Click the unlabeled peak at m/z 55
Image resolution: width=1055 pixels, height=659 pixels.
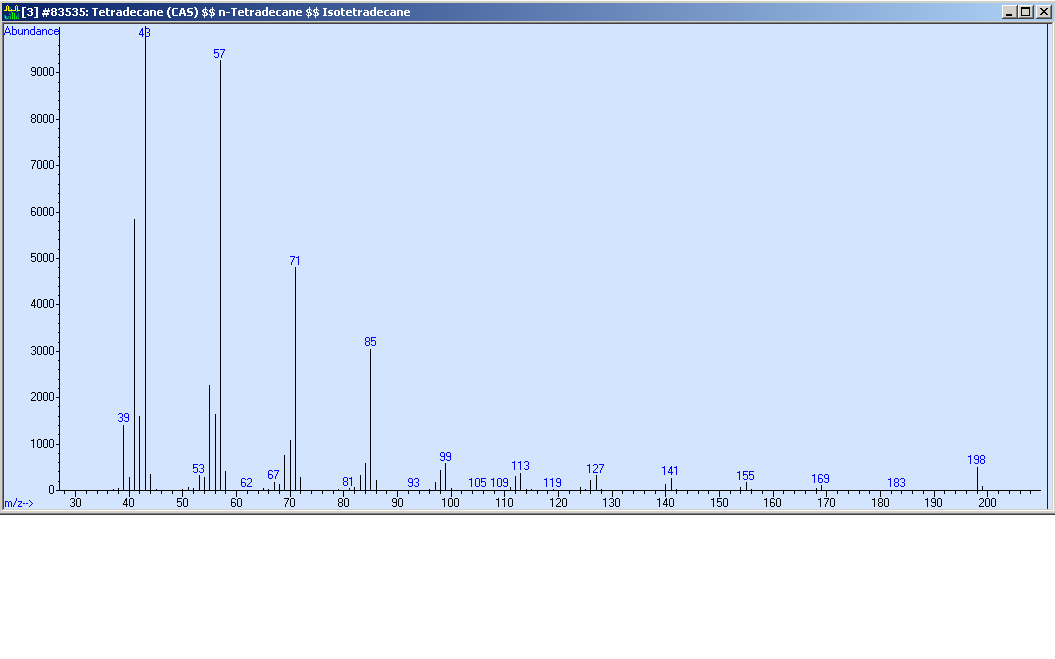click(x=209, y=438)
